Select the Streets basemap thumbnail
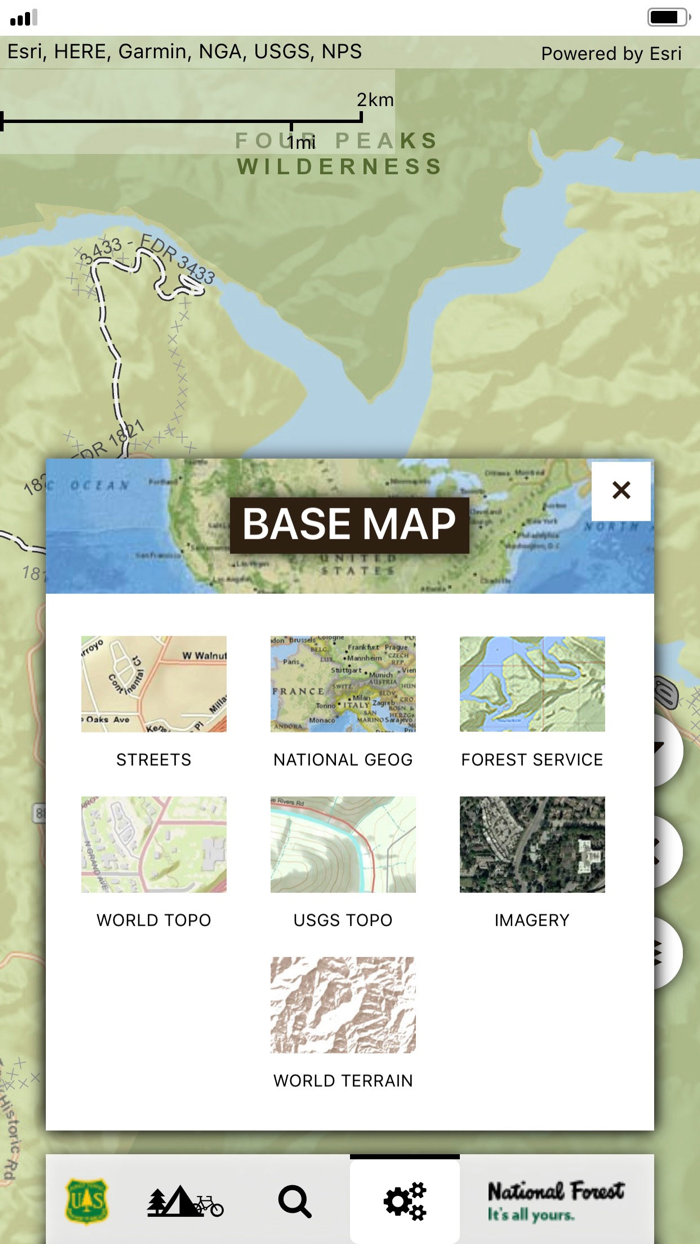700x1244 pixels. coord(154,684)
